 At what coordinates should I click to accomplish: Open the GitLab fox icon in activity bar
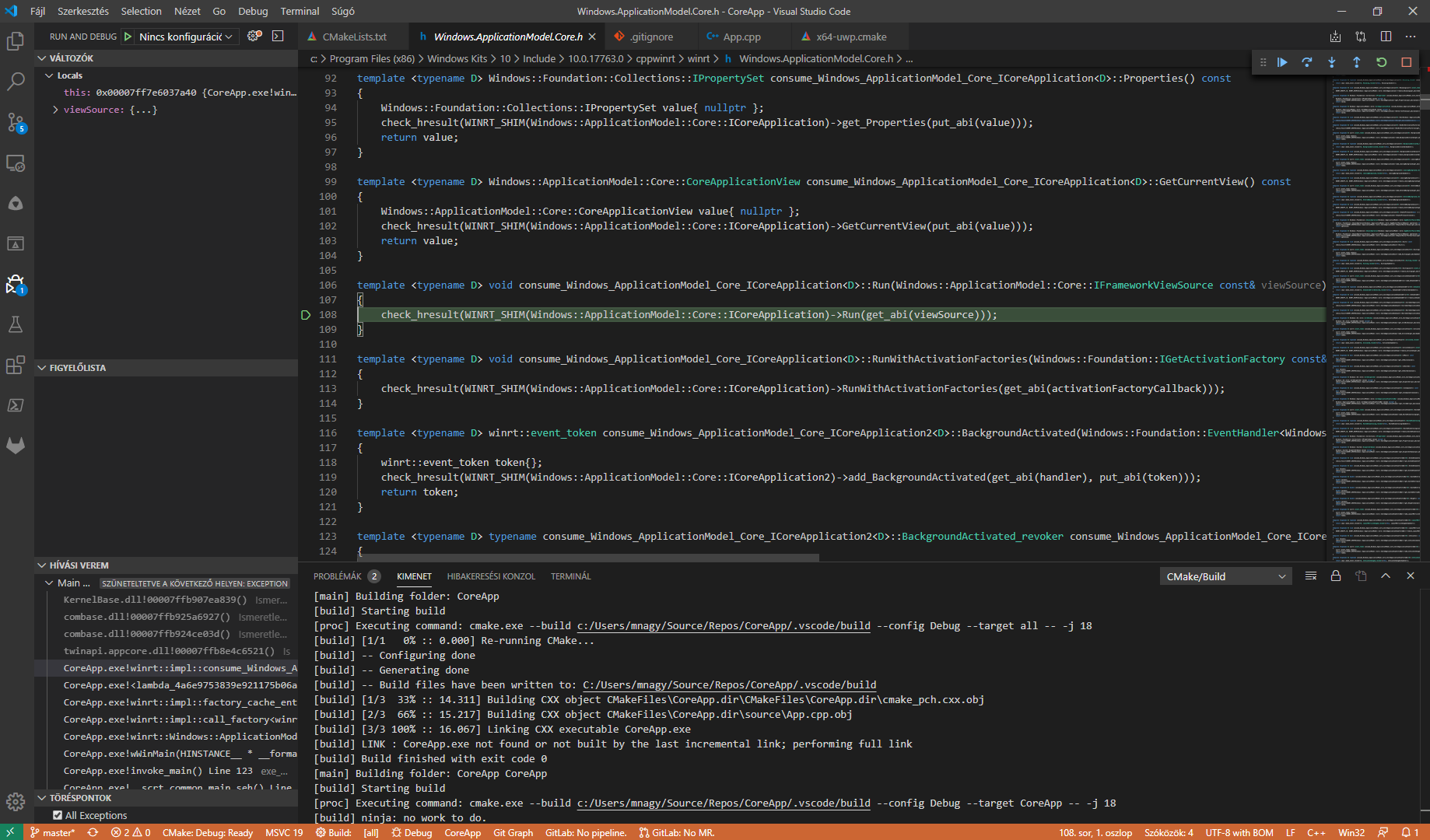[16, 446]
